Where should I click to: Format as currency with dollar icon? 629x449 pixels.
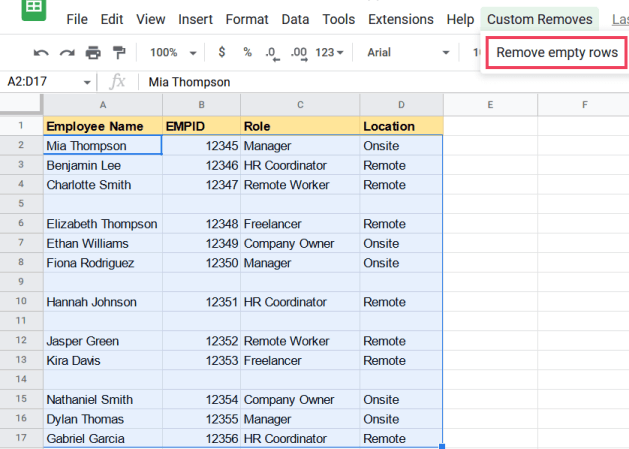tap(221, 52)
